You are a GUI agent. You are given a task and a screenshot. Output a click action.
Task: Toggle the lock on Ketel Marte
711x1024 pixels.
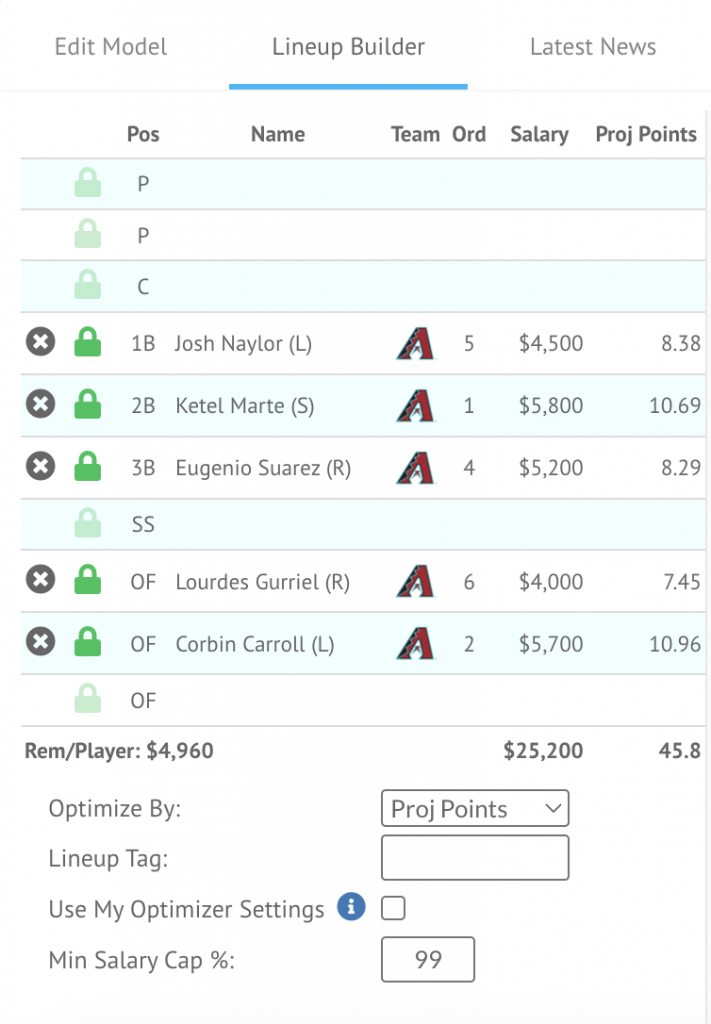click(x=87, y=404)
